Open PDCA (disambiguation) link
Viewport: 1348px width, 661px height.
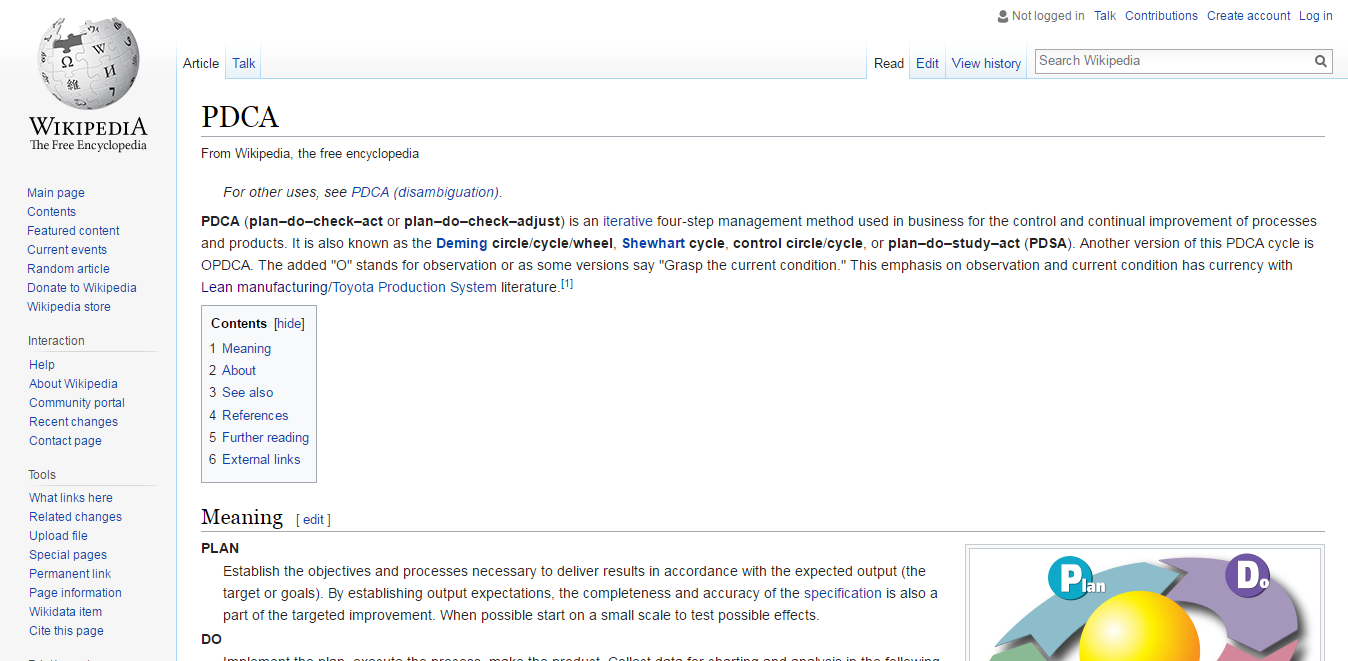(x=425, y=192)
